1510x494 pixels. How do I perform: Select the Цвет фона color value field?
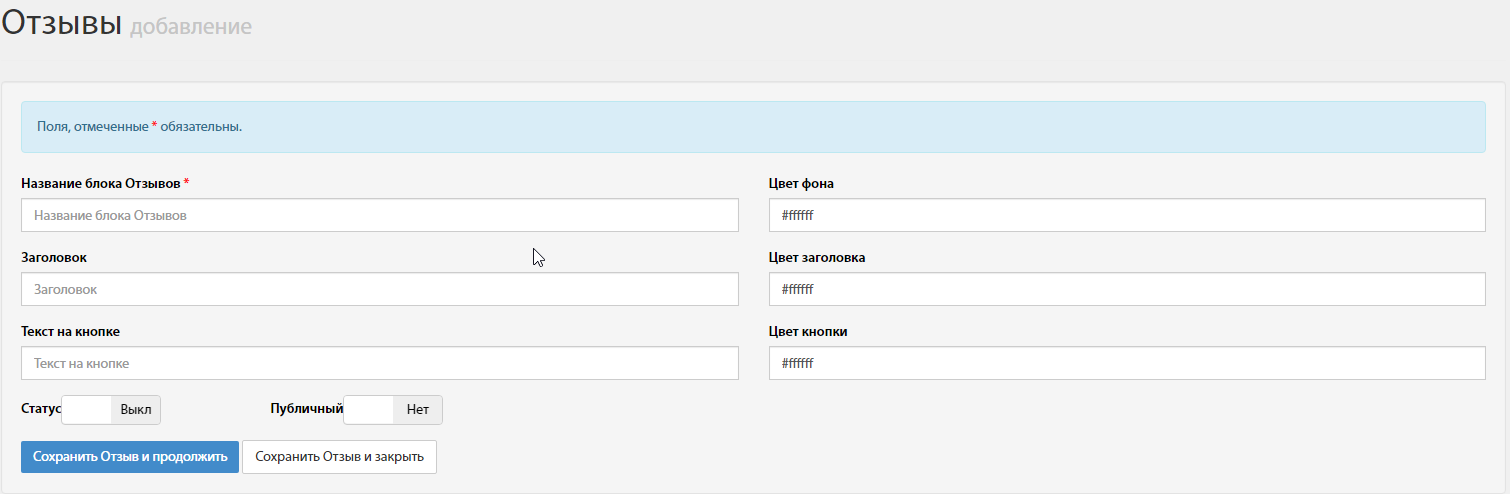click(x=1127, y=215)
